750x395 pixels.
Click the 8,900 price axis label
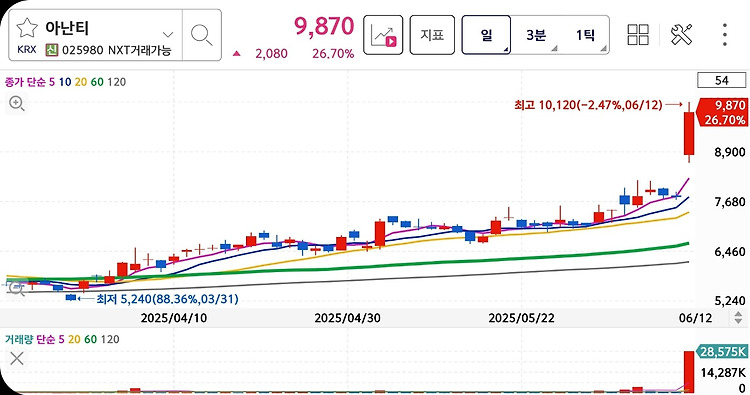point(730,152)
